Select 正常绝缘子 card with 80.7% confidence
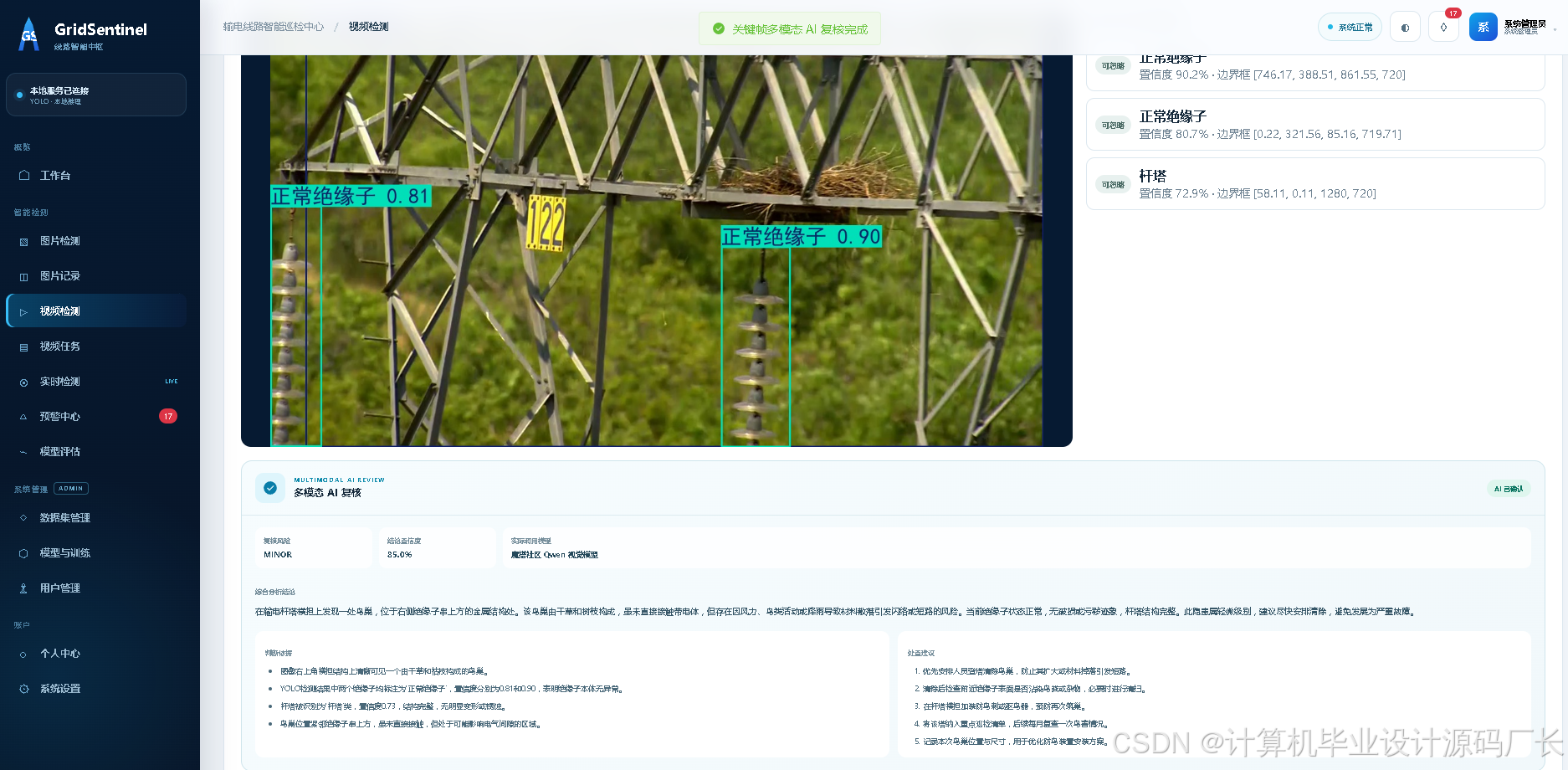Viewport: 1568px width, 770px height. [1315, 125]
